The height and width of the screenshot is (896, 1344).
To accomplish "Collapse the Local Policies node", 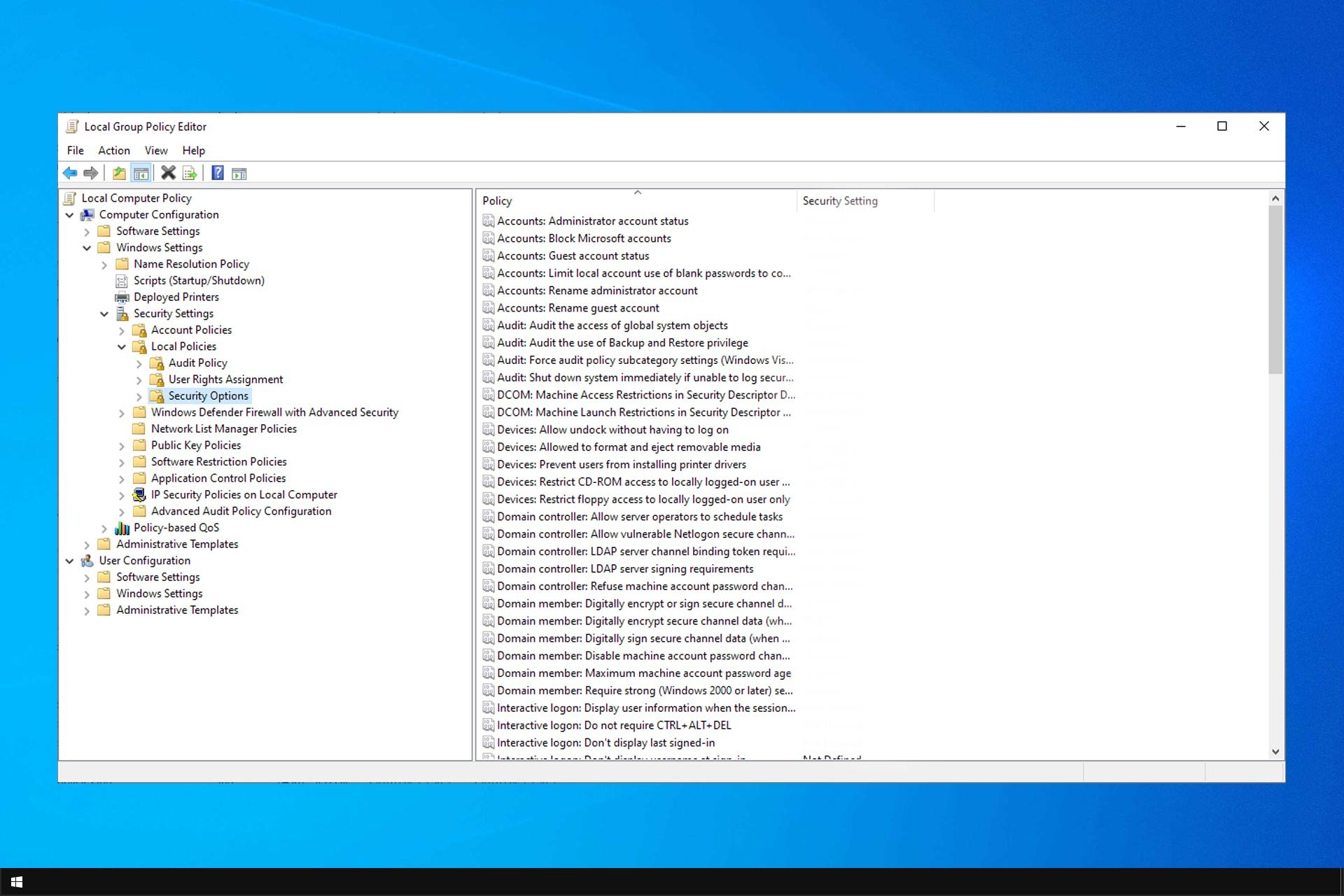I will pyautogui.click(x=122, y=346).
